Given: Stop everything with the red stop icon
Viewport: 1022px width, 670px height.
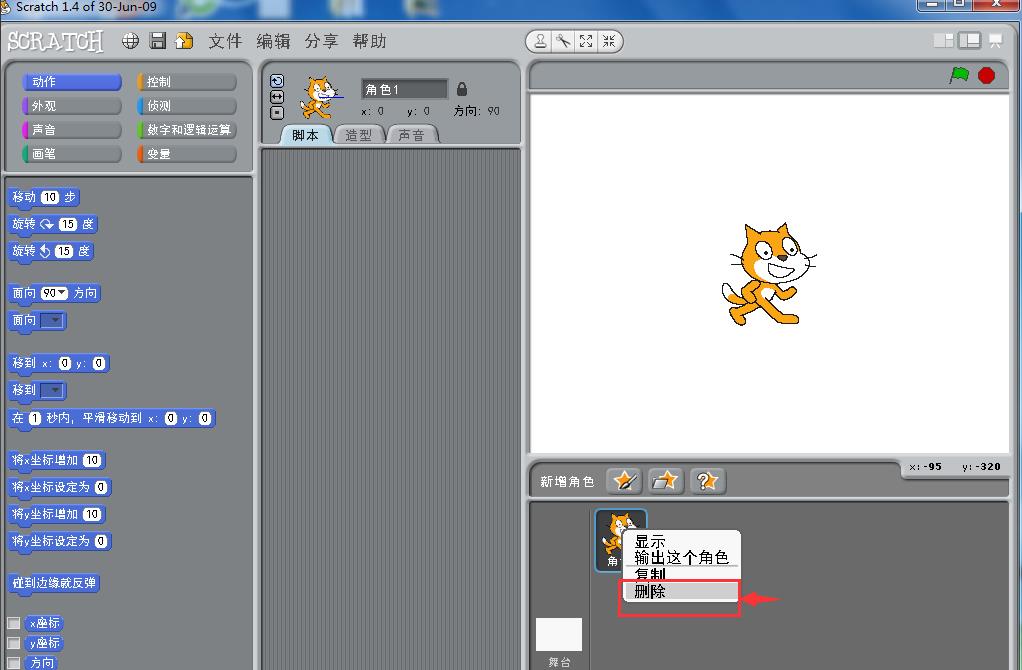Looking at the screenshot, I should (987, 75).
